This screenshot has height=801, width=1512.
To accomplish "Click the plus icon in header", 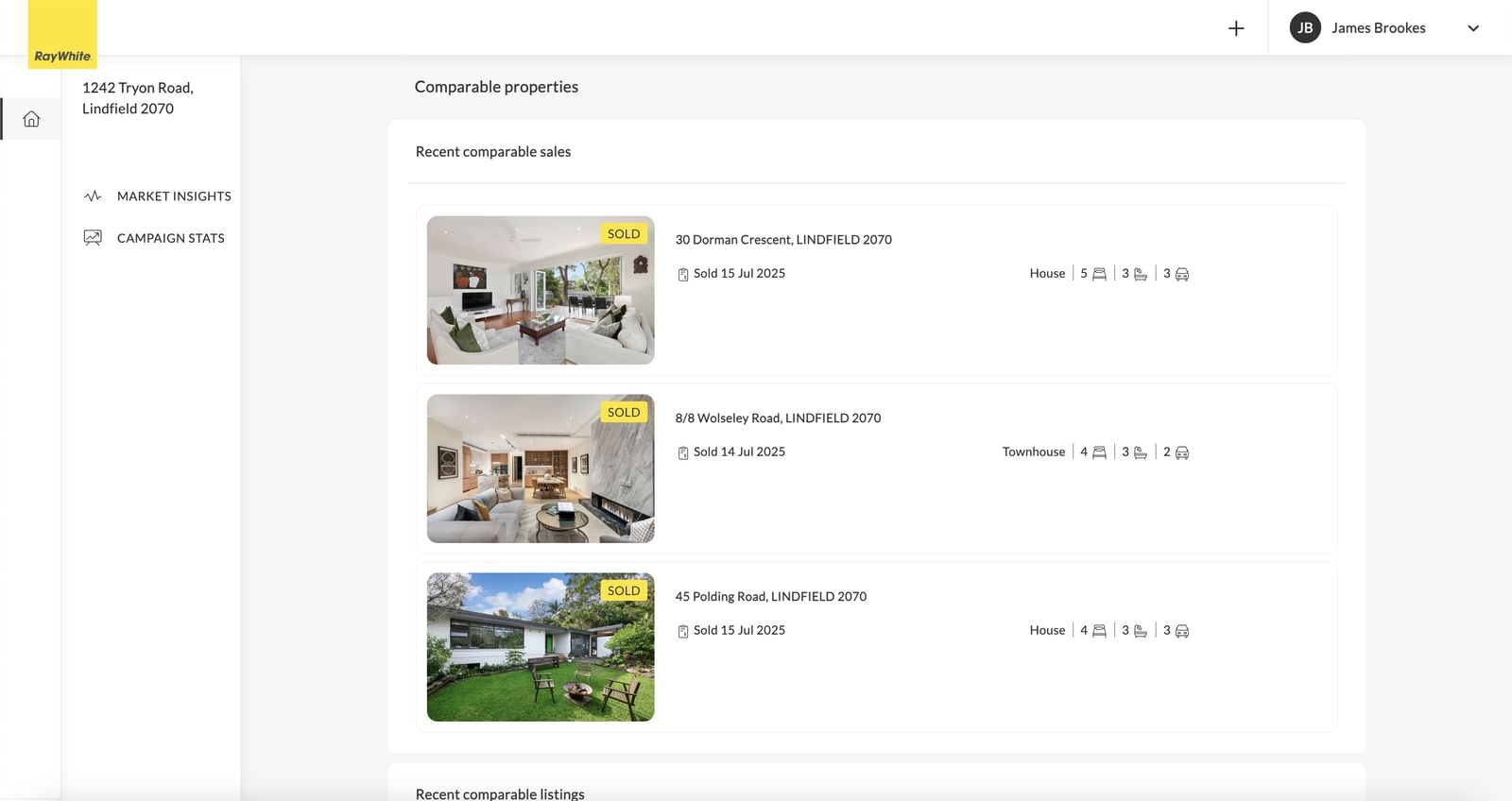I will pyautogui.click(x=1236, y=28).
